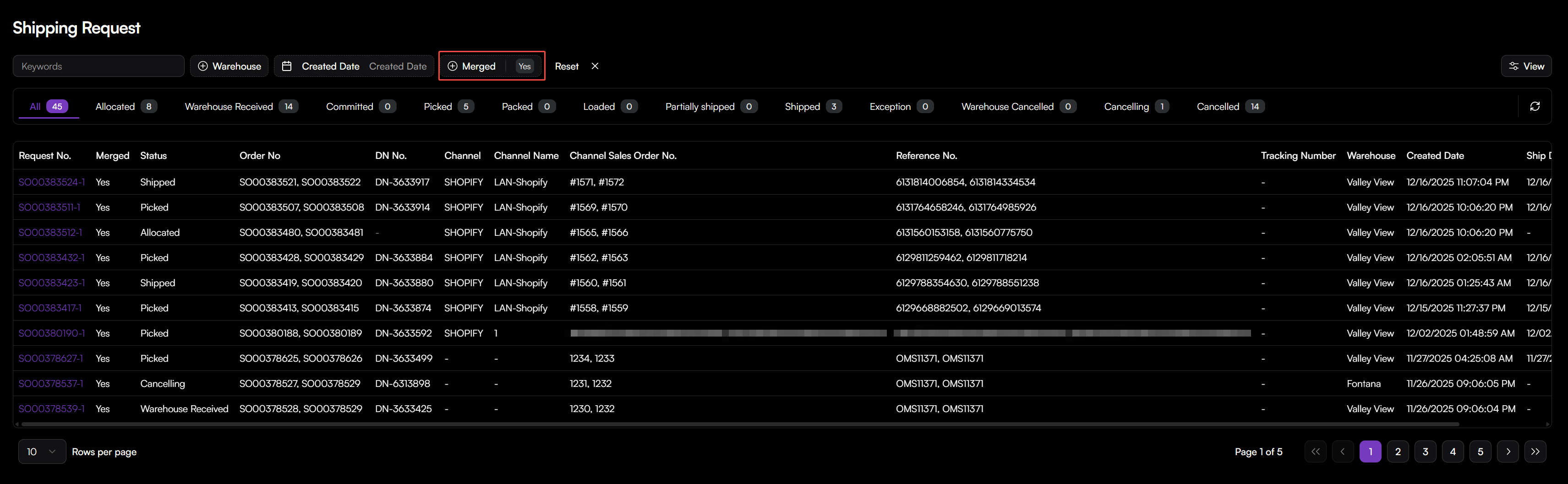Focus the Keywords search field

[x=98, y=66]
